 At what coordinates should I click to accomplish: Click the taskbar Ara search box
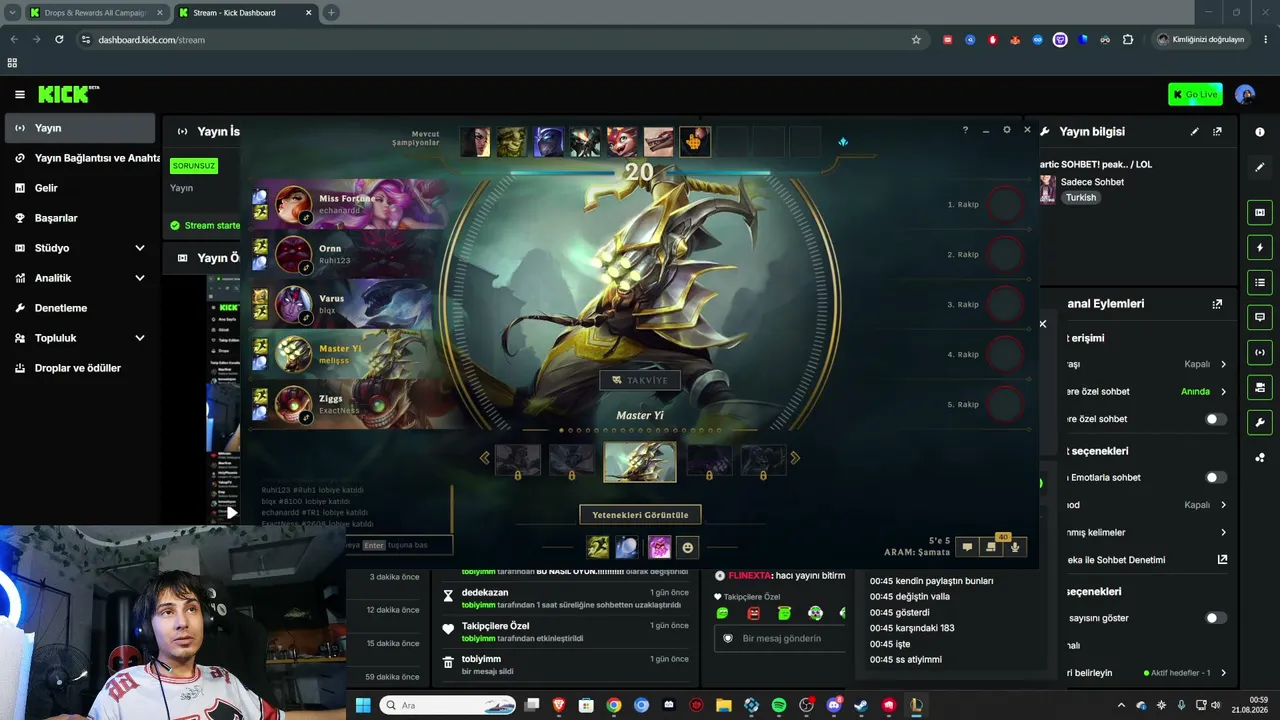pos(449,705)
